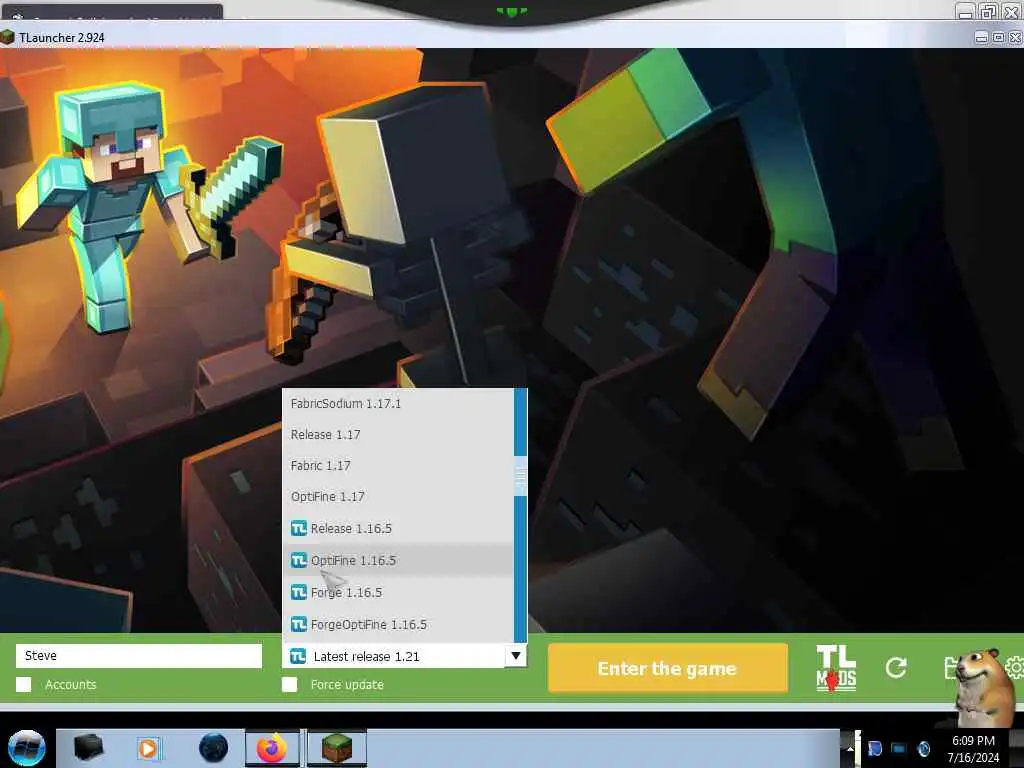Select Forge 1.16.5 version
This screenshot has width=1024, height=768.
[x=398, y=592]
